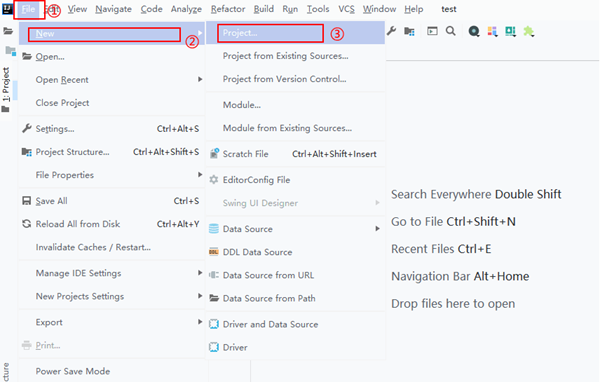Expand the New submenu
This screenshot has height=382, width=600.
[112, 33]
